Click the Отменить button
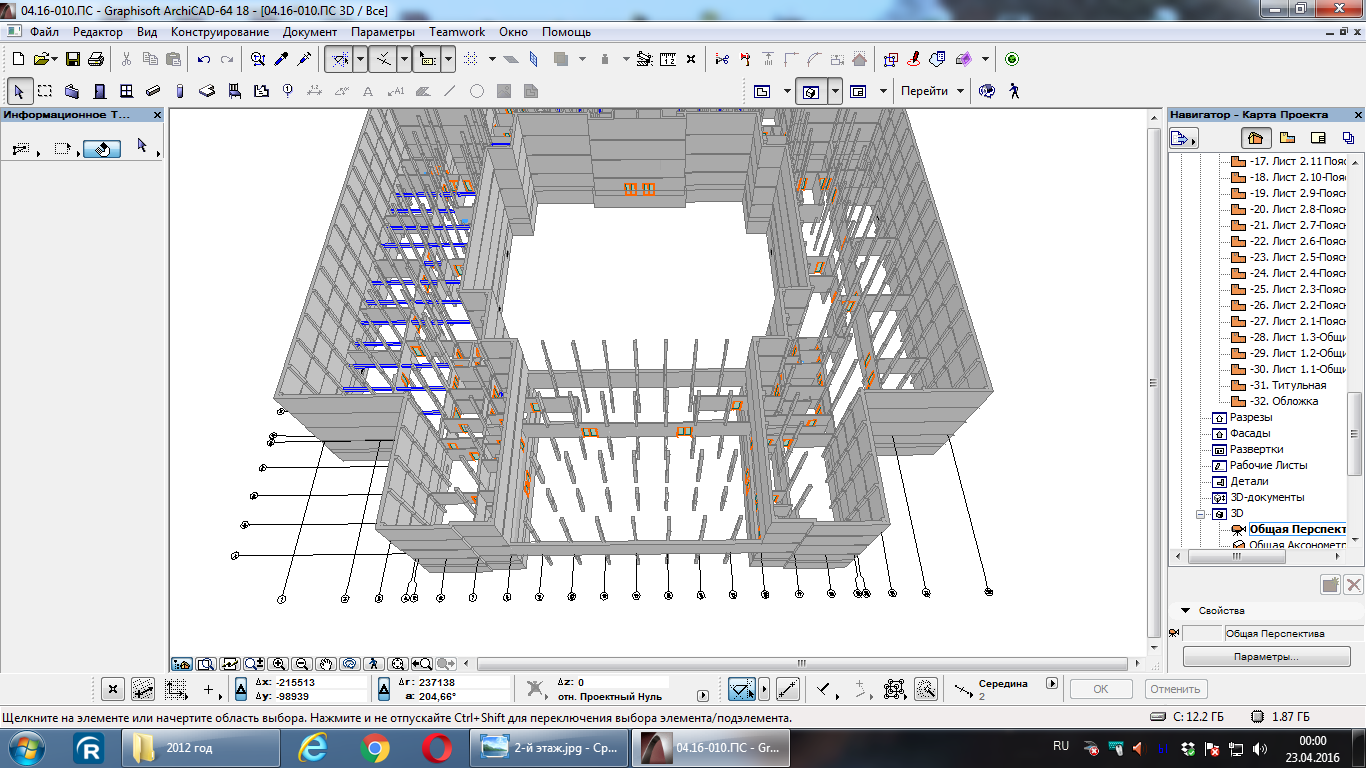 click(x=1174, y=689)
